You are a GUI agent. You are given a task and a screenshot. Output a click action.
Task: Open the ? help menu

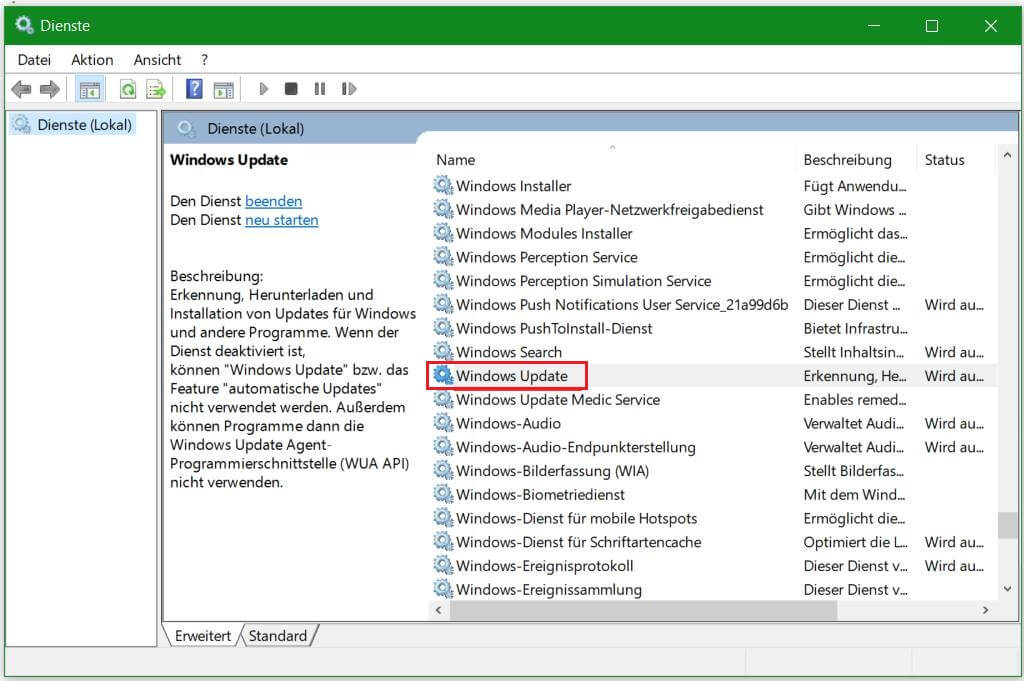pyautogui.click(x=204, y=60)
